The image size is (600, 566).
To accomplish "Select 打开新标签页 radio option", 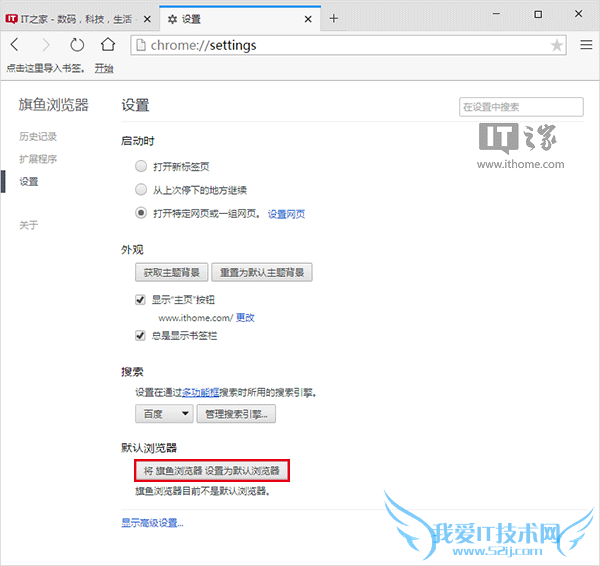I will (x=141, y=166).
